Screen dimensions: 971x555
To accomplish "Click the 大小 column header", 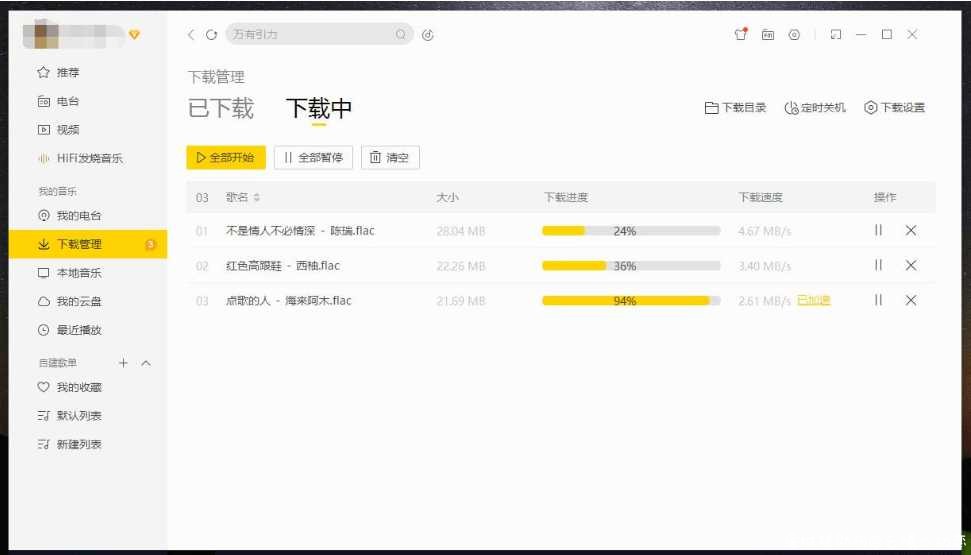I will (447, 198).
